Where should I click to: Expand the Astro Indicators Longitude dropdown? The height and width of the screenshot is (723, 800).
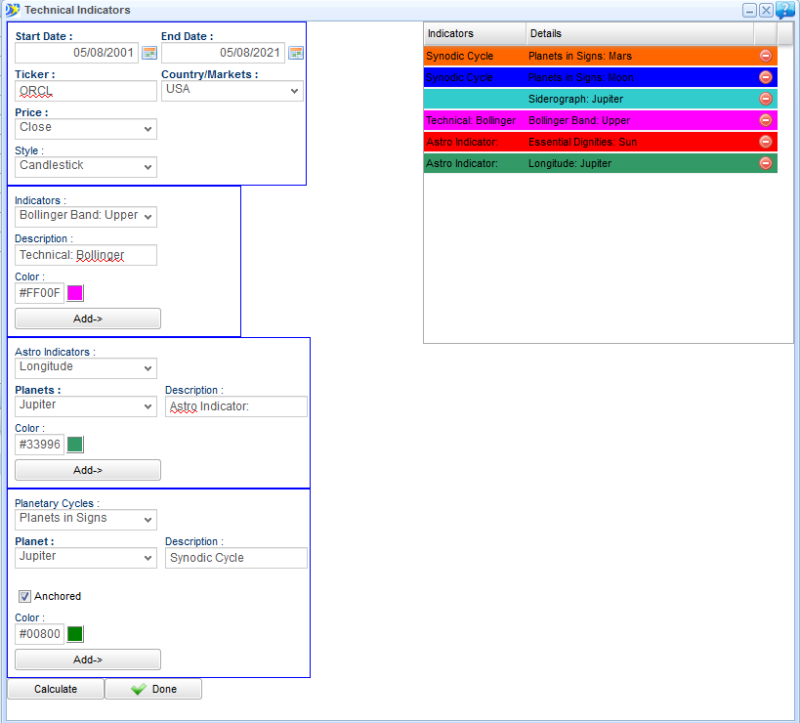coord(86,368)
